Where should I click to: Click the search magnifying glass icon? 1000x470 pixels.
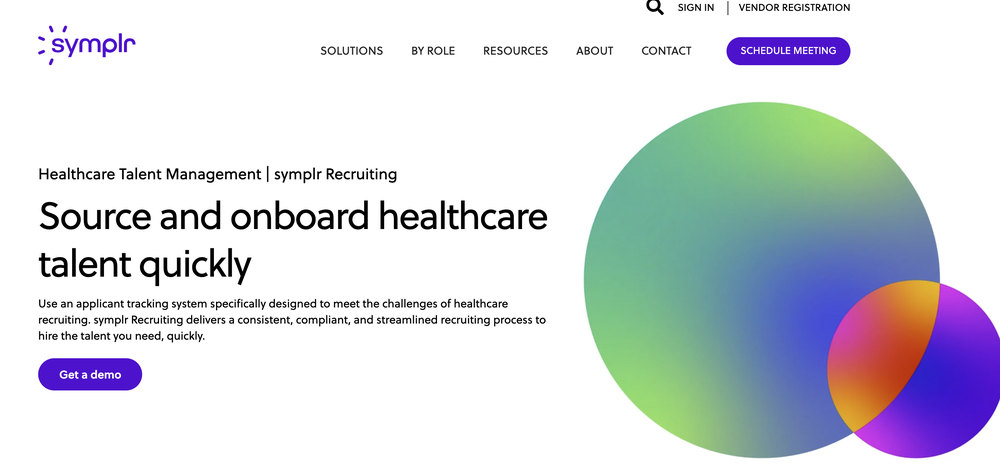click(654, 8)
